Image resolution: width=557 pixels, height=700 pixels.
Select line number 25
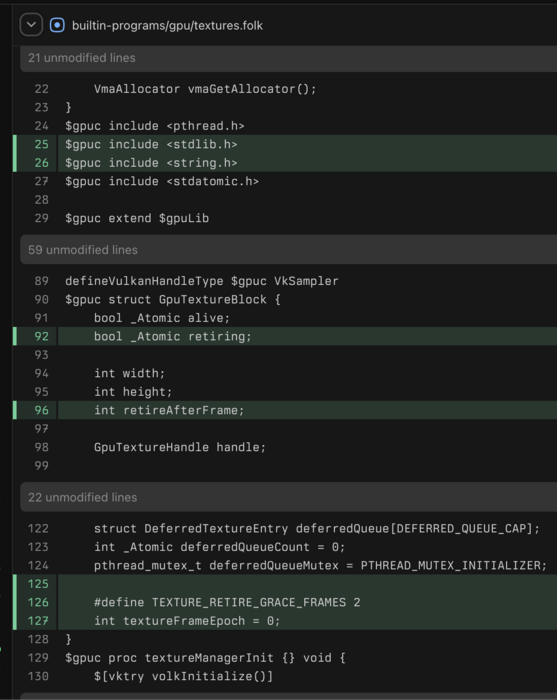click(42, 144)
